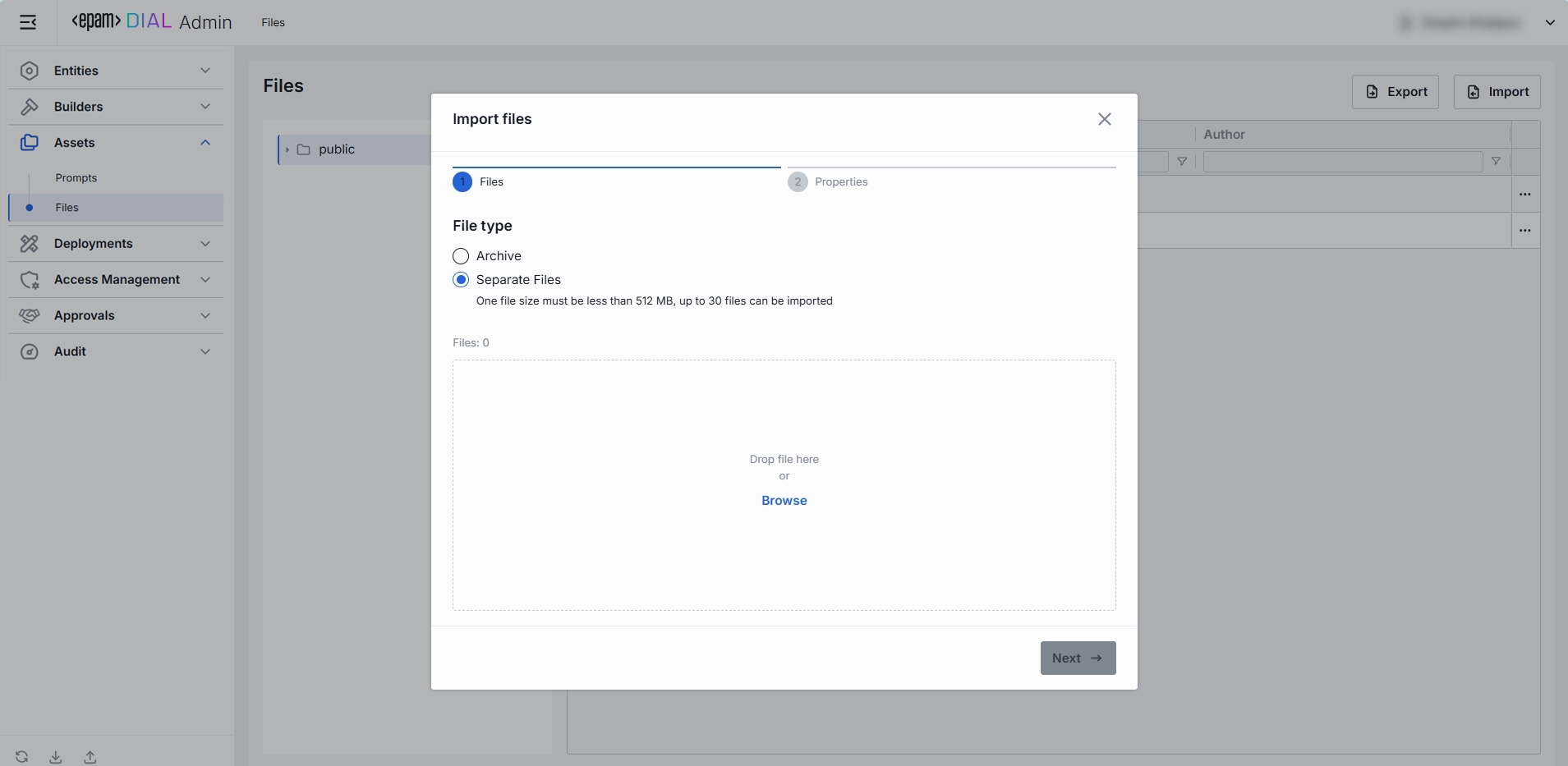Click the refresh icon at bottom left
The width and height of the screenshot is (1568, 766).
[x=22, y=757]
